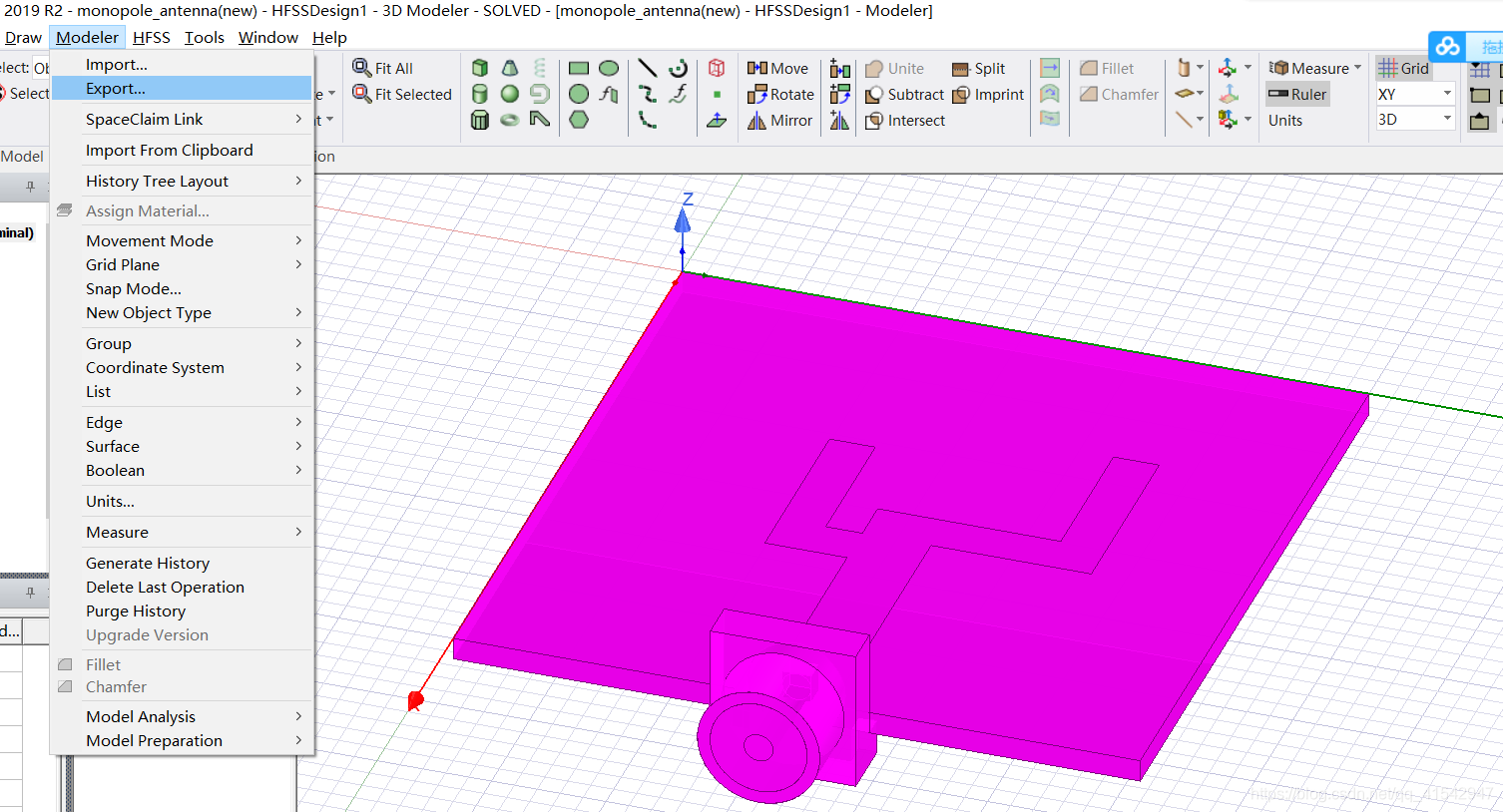Click the Units toolbar button

click(1285, 120)
